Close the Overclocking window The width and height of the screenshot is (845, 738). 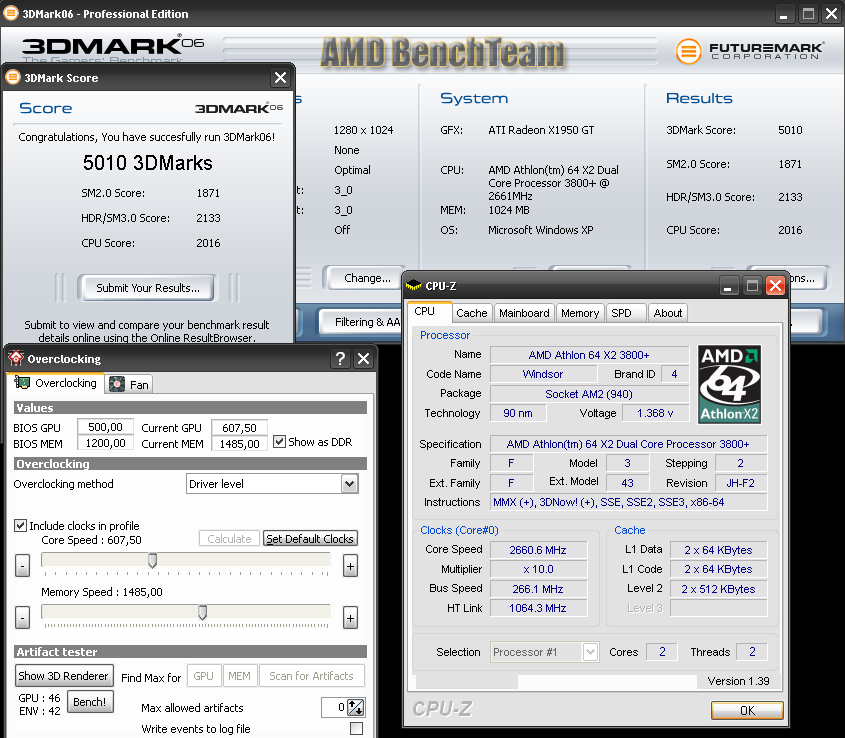(x=364, y=359)
